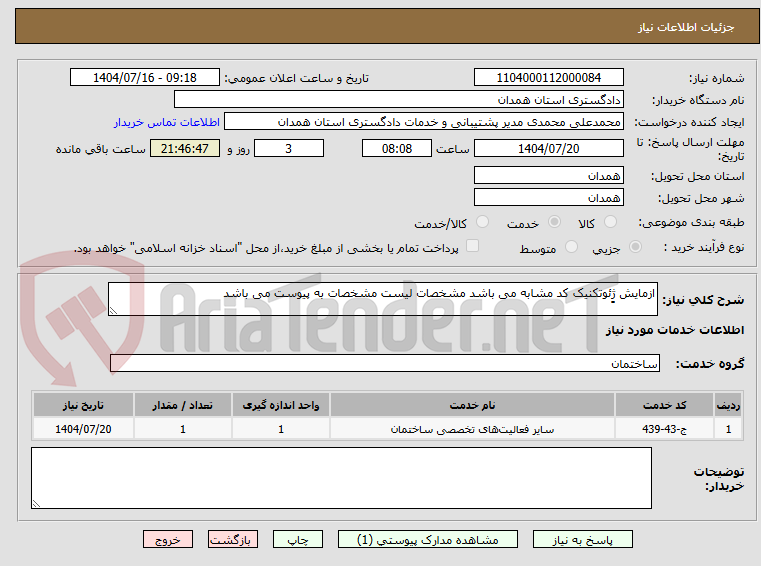Click the خروج exit button
The width and height of the screenshot is (761, 566).
(167, 539)
